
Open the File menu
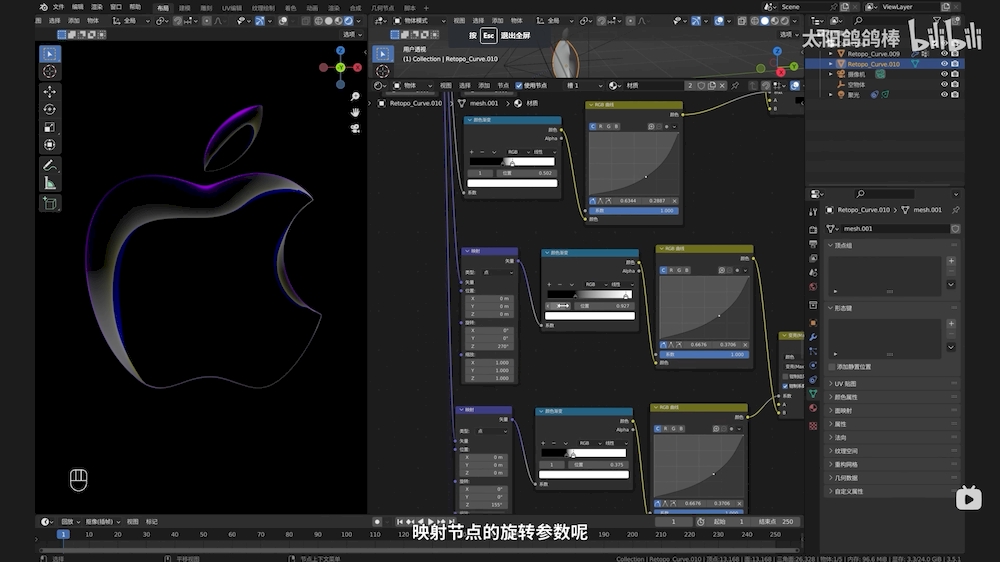(x=58, y=7)
